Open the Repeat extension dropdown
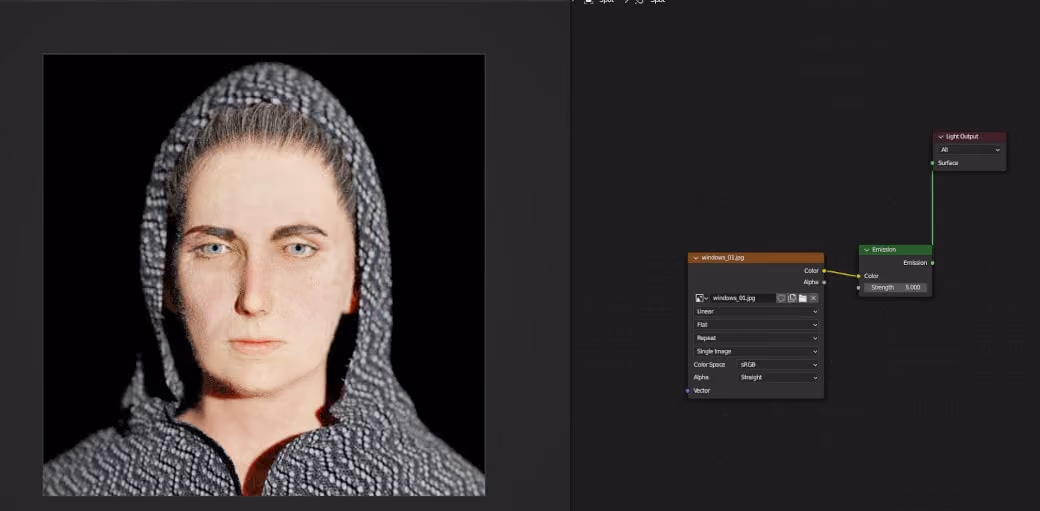The width and height of the screenshot is (1040, 511). pyautogui.click(x=756, y=338)
